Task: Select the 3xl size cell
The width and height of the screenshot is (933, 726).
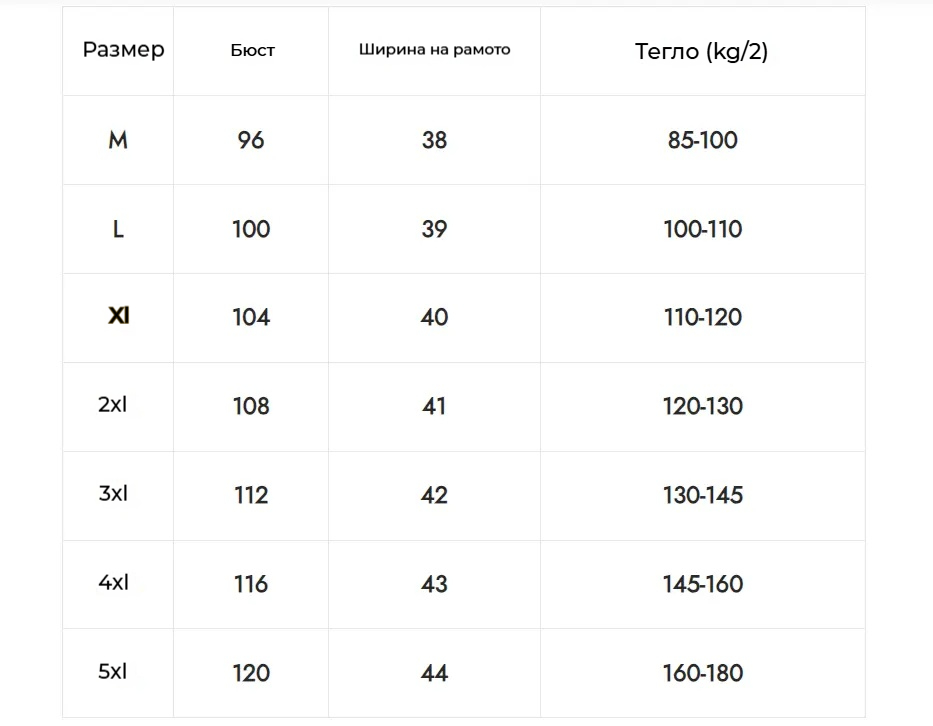Action: coord(114,494)
